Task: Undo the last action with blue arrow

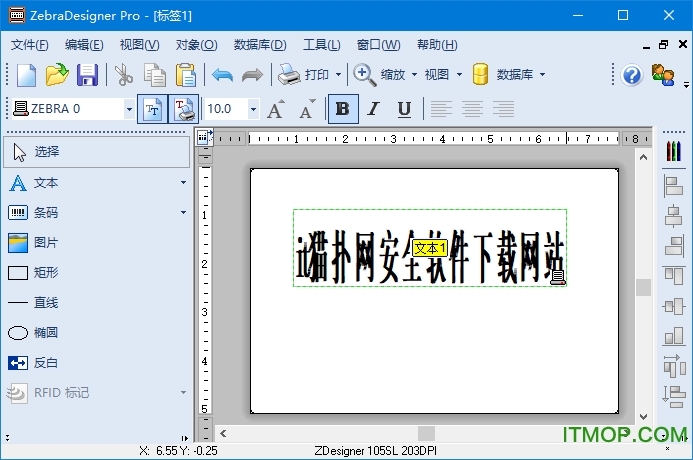Action: [222, 75]
